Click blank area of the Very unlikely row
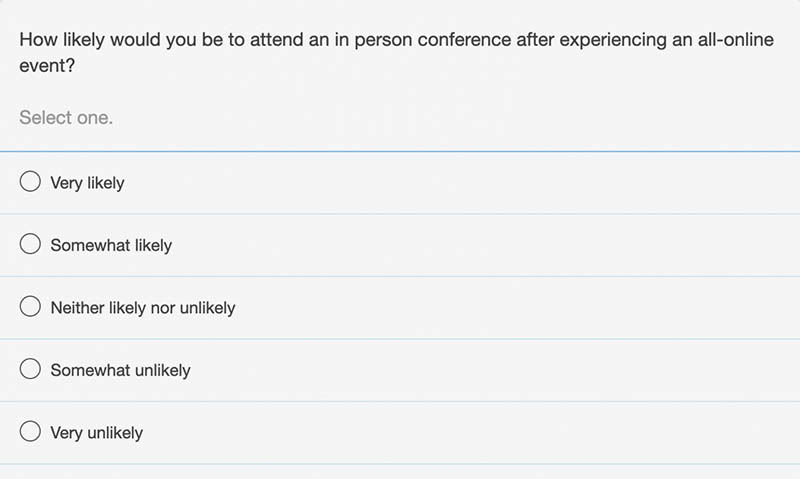 coord(469,433)
